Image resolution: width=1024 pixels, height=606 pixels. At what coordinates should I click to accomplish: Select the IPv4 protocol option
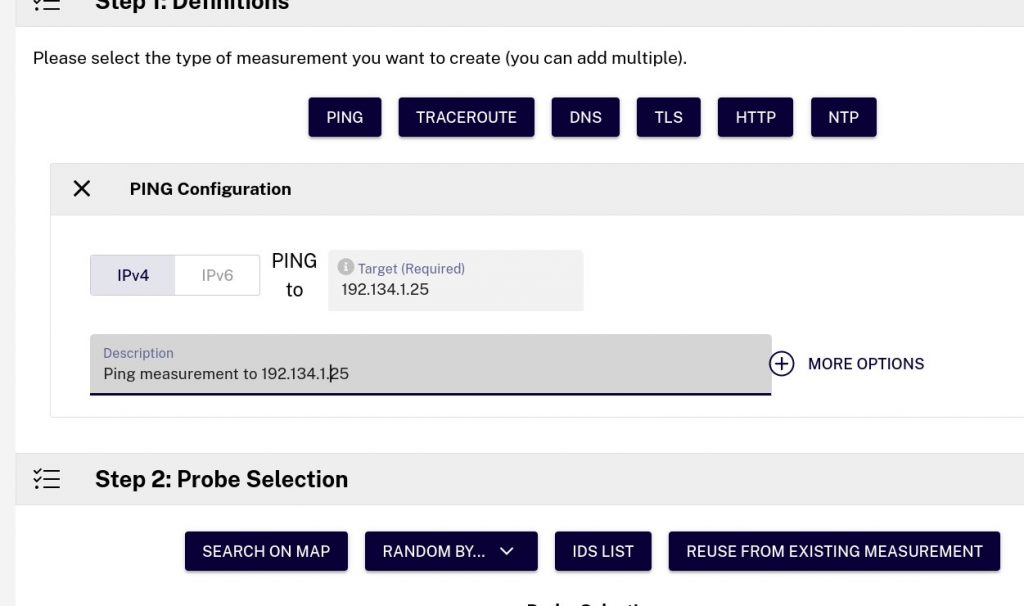pos(132,275)
